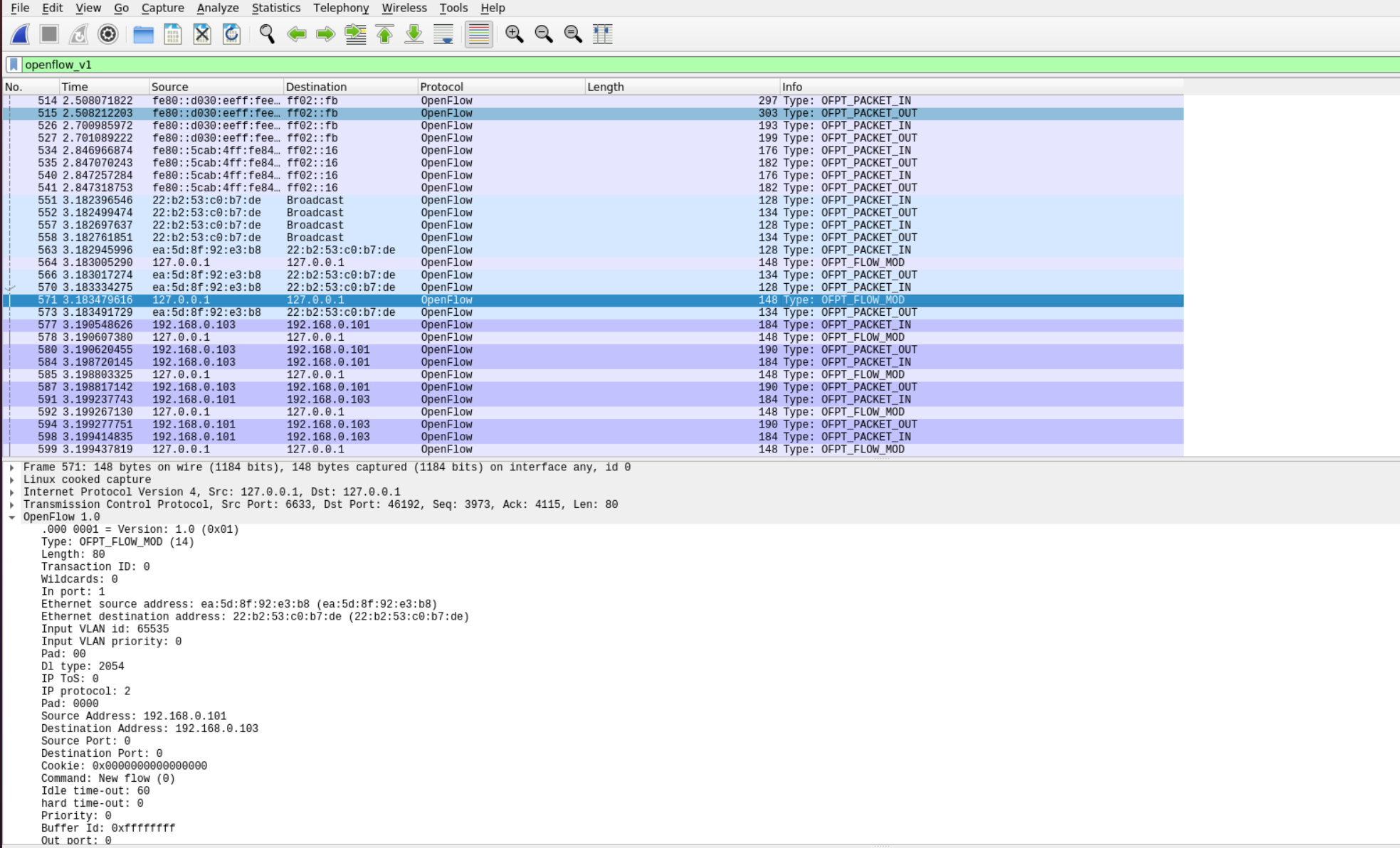Click the close capture file icon
Screen dimensions: 1400x848
point(202,34)
